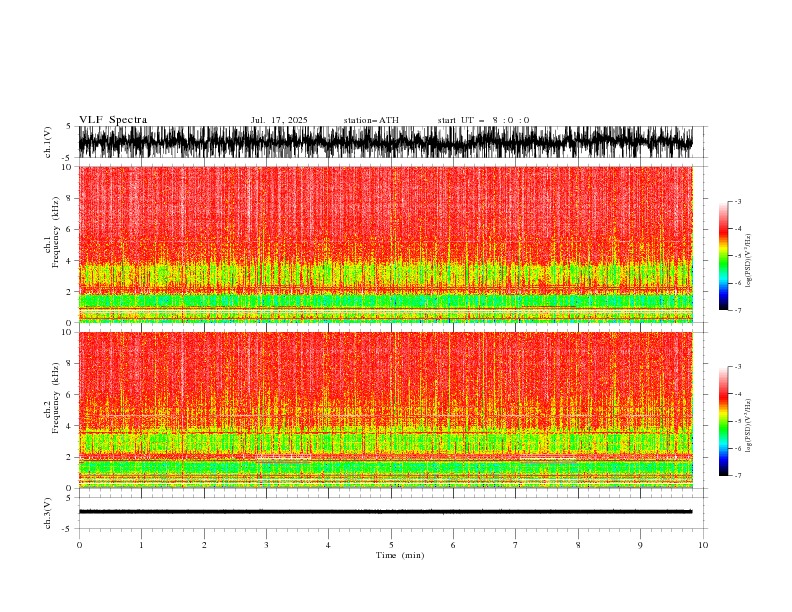Click the "-7" tick on the lower color bar

(737, 476)
